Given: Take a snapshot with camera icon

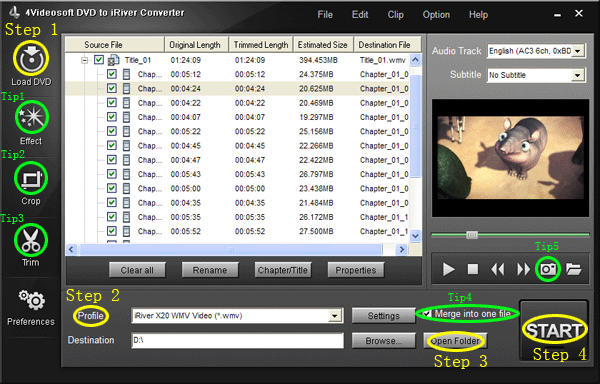Looking at the screenshot, I should 548,269.
